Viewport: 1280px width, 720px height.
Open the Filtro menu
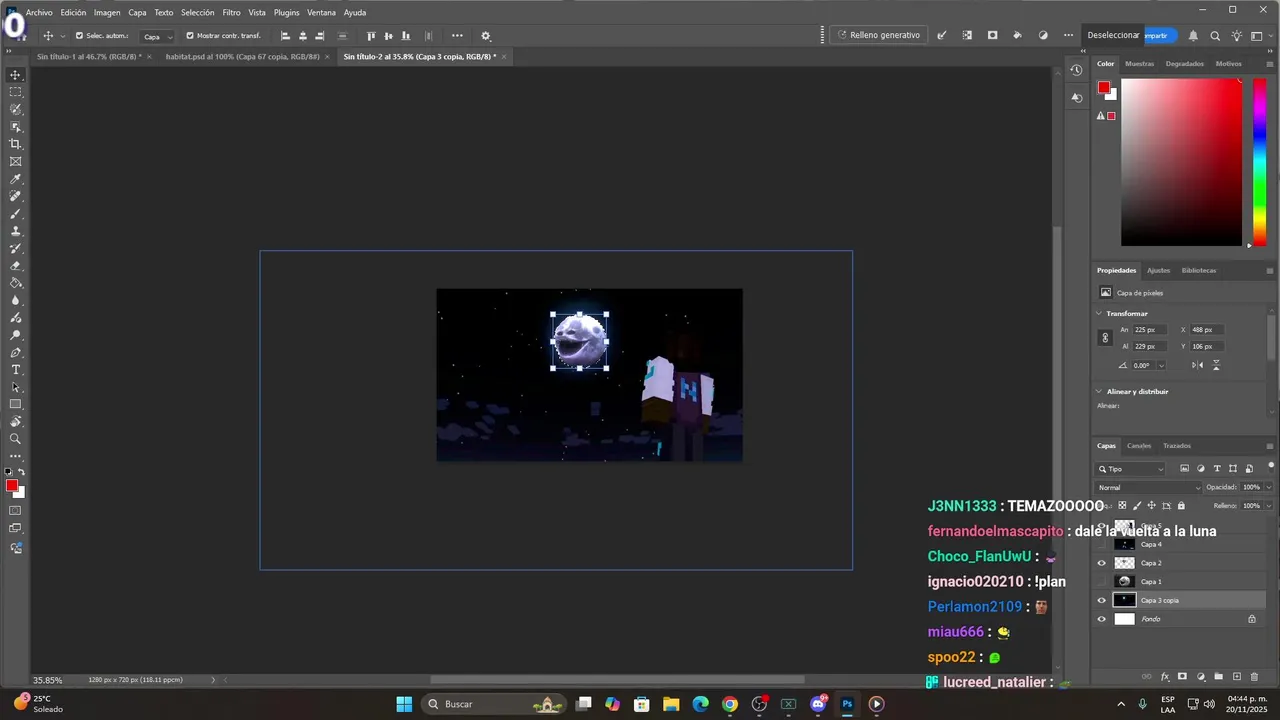tap(231, 12)
